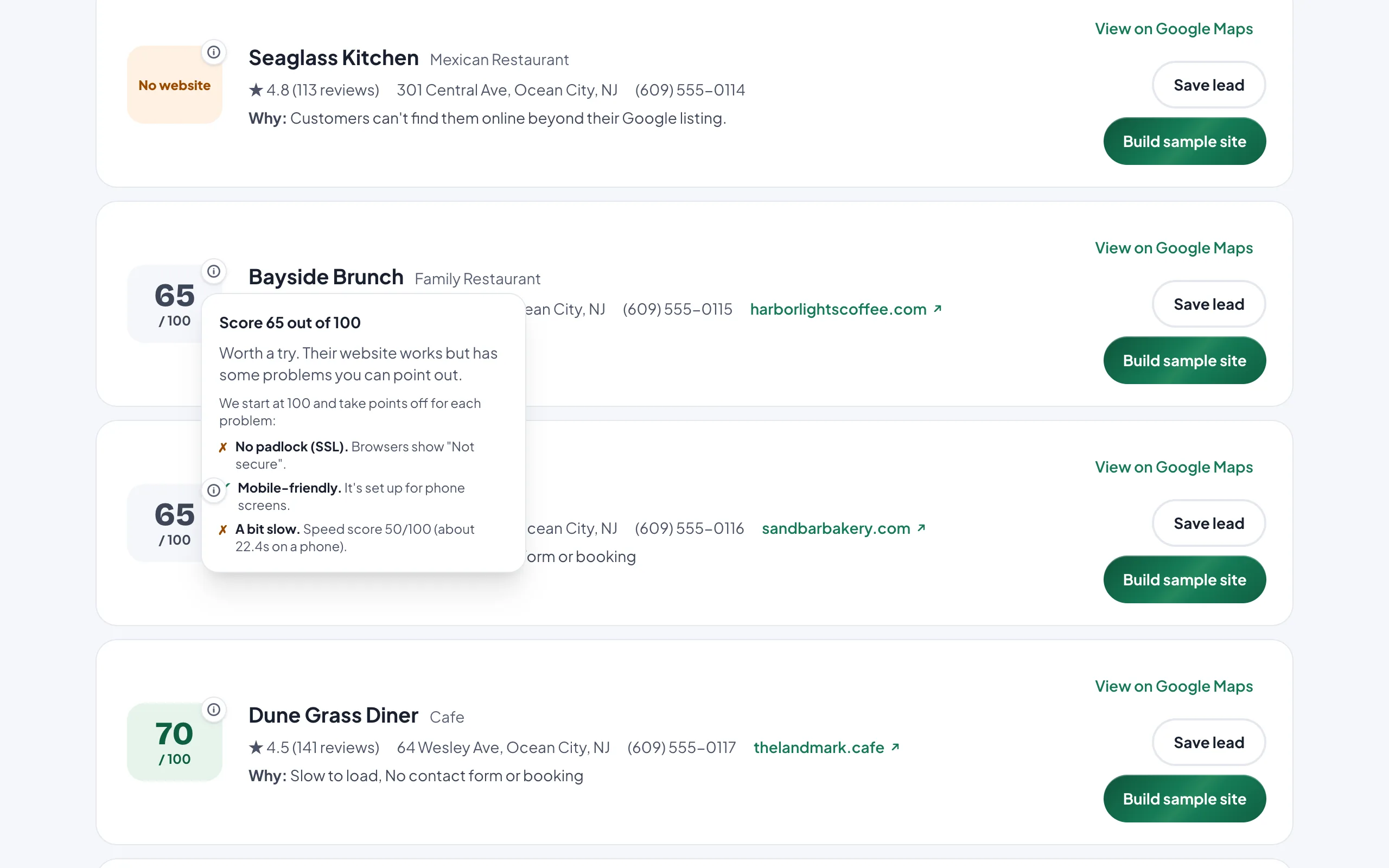Build sample site for Bayside Brunch
The image size is (1389, 868).
[x=1184, y=361]
